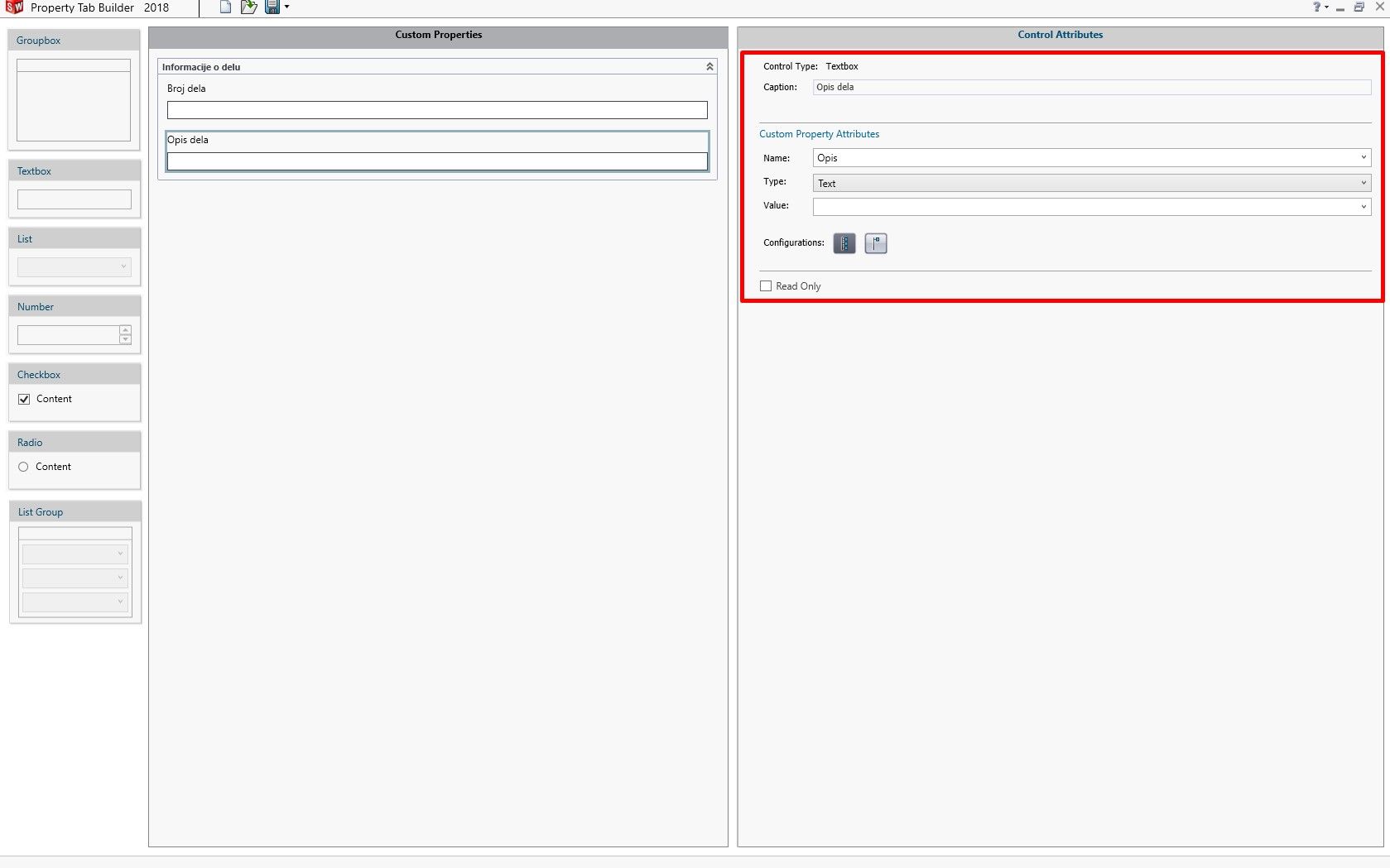Click the Control Attributes panel title

pos(1060,35)
